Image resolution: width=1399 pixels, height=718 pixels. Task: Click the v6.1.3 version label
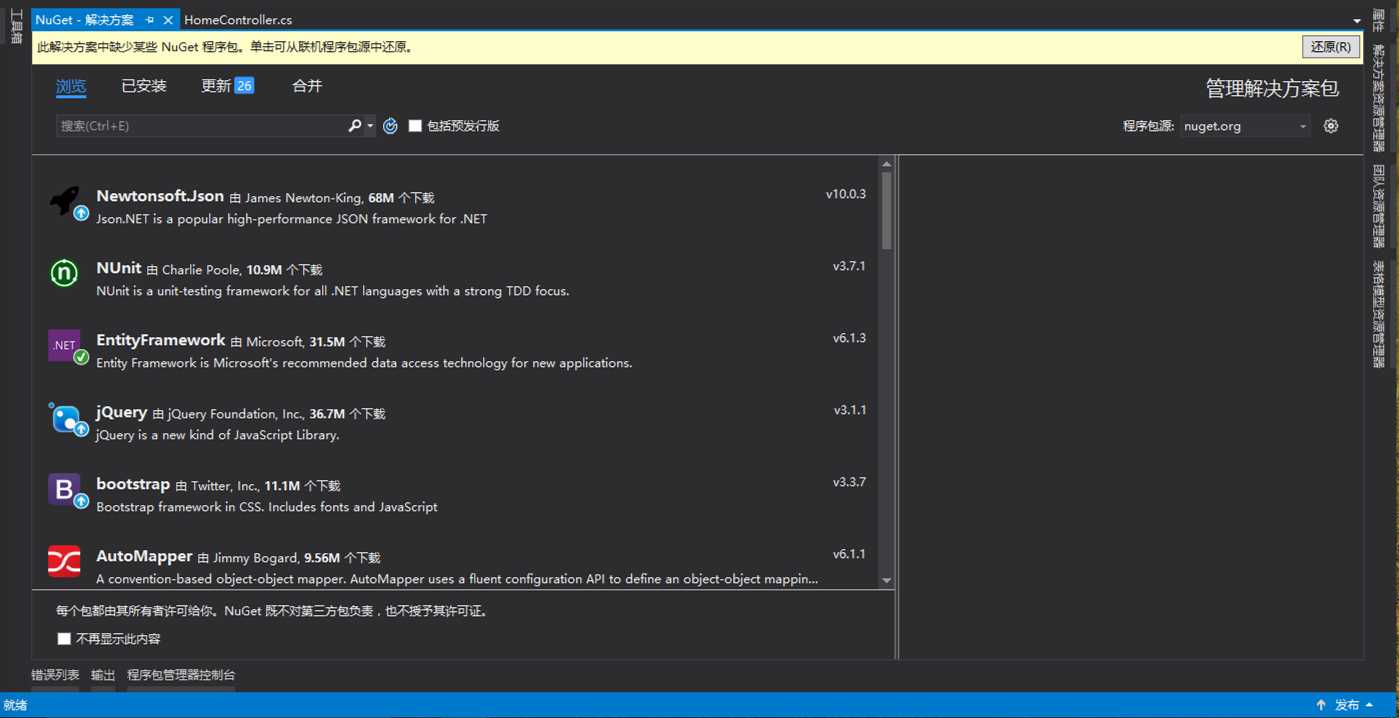pyautogui.click(x=849, y=338)
